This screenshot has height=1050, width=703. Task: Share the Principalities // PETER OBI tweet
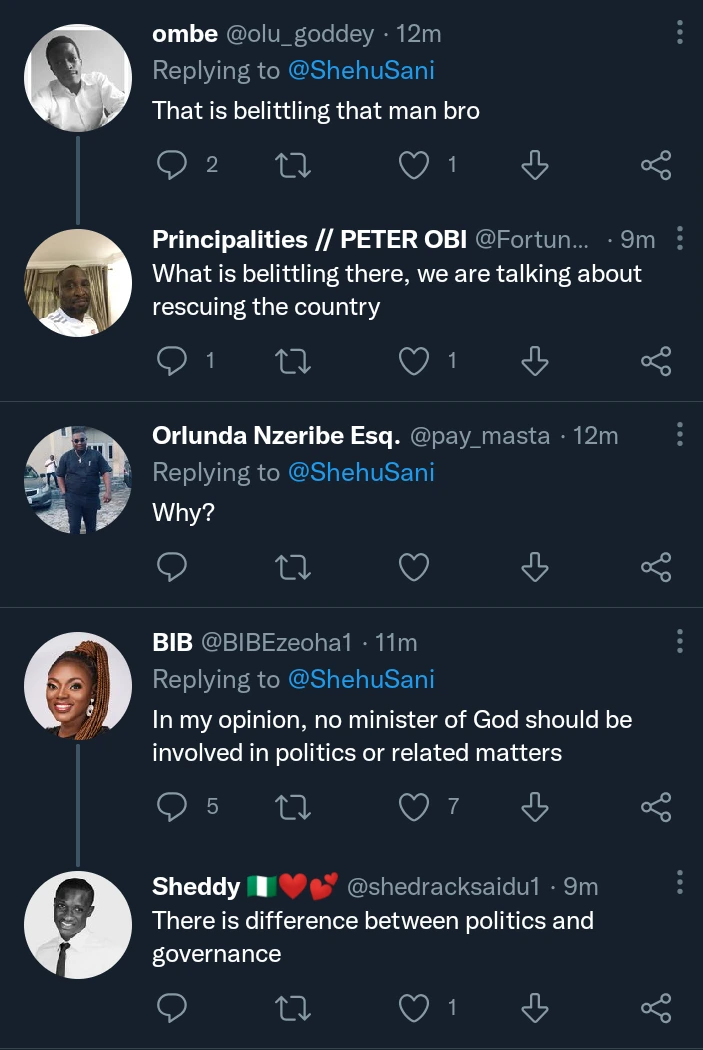click(x=656, y=360)
